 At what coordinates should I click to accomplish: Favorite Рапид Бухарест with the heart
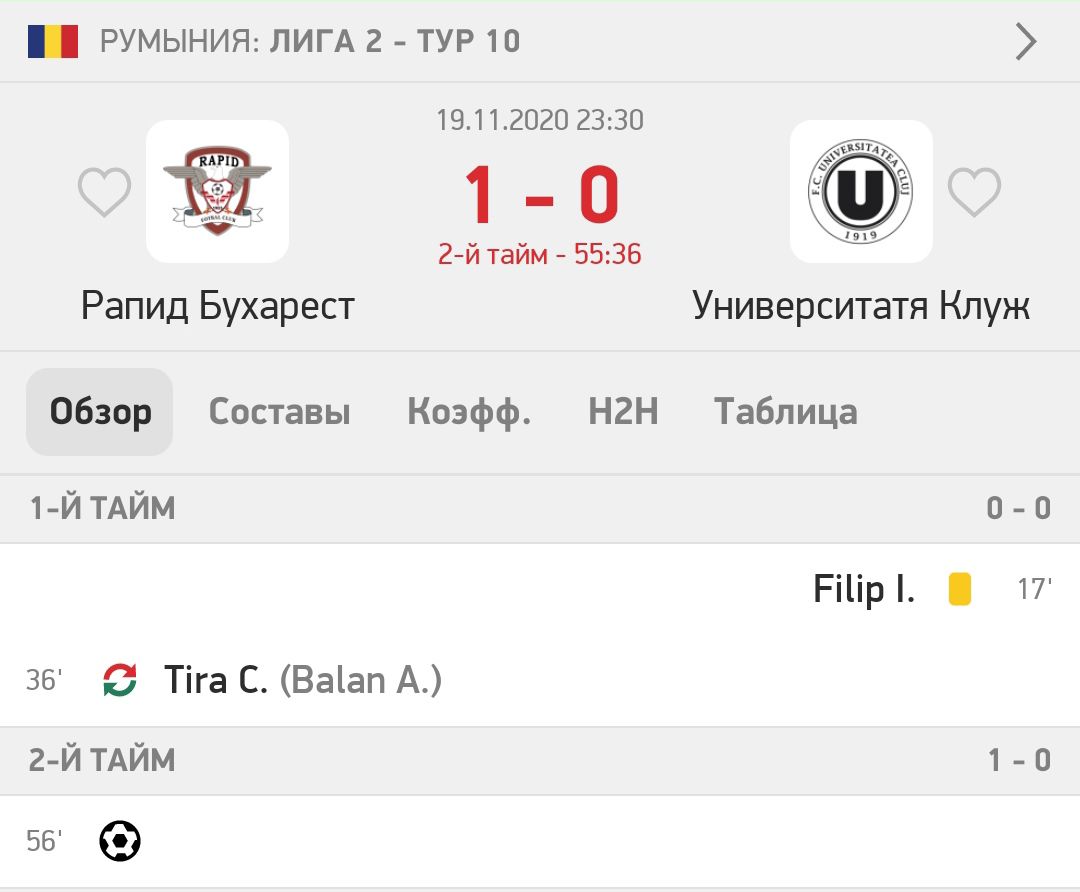click(105, 192)
